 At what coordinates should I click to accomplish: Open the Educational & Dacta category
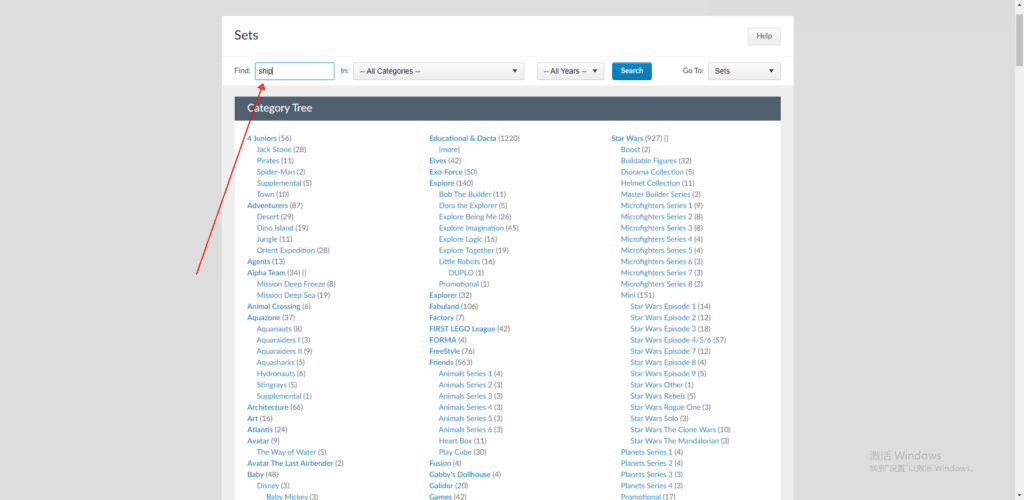tap(462, 138)
